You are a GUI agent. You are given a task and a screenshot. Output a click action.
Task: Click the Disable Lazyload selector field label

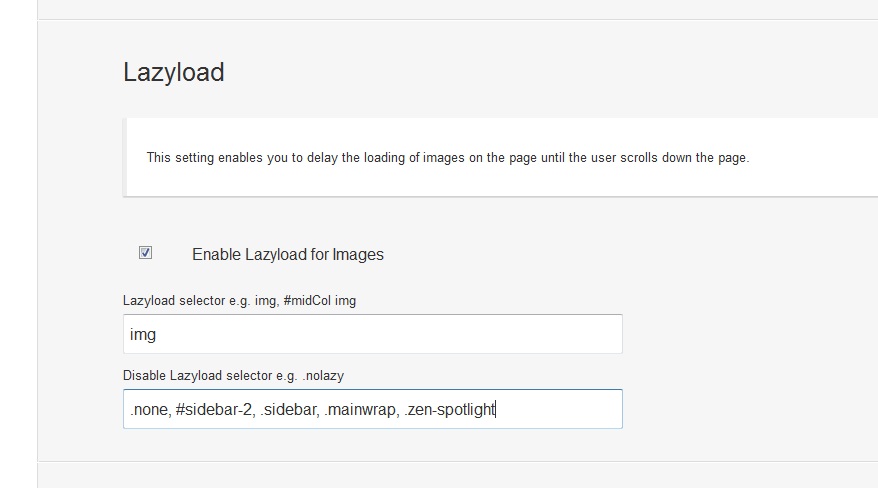coord(233,376)
